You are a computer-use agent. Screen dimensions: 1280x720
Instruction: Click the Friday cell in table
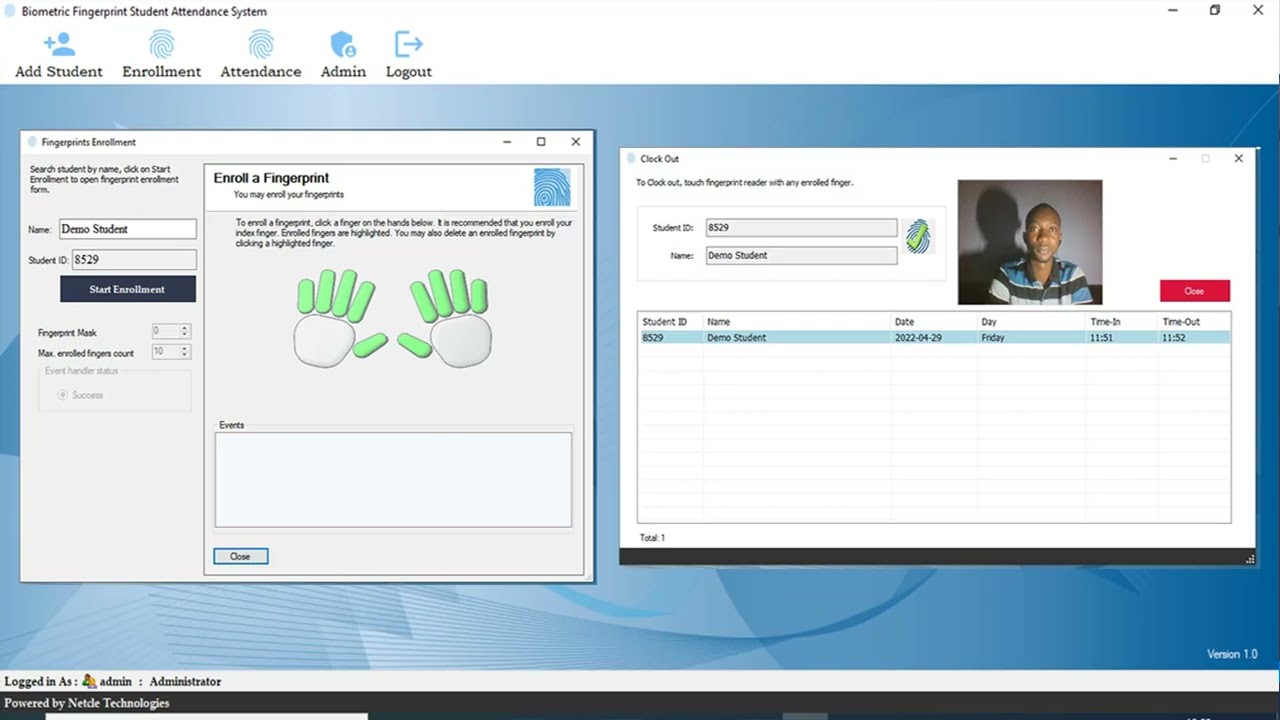tap(1032, 338)
